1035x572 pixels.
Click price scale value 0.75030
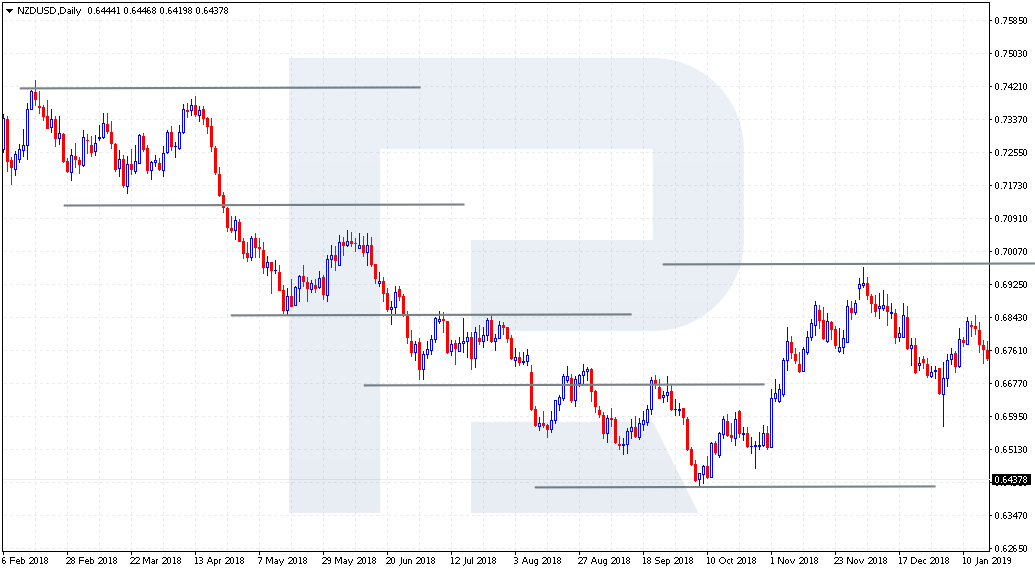[x=1011, y=53]
